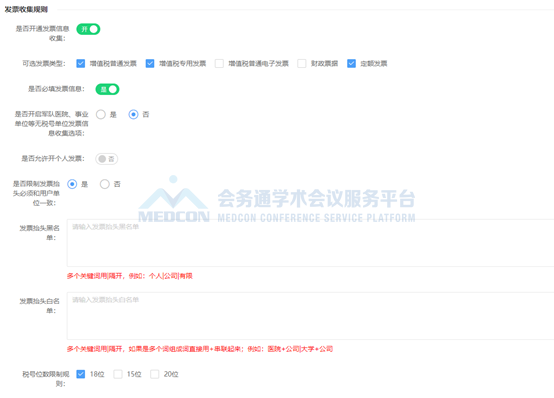
Task: Toggle the 是否必填发票信息 switch
Action: (x=107, y=89)
